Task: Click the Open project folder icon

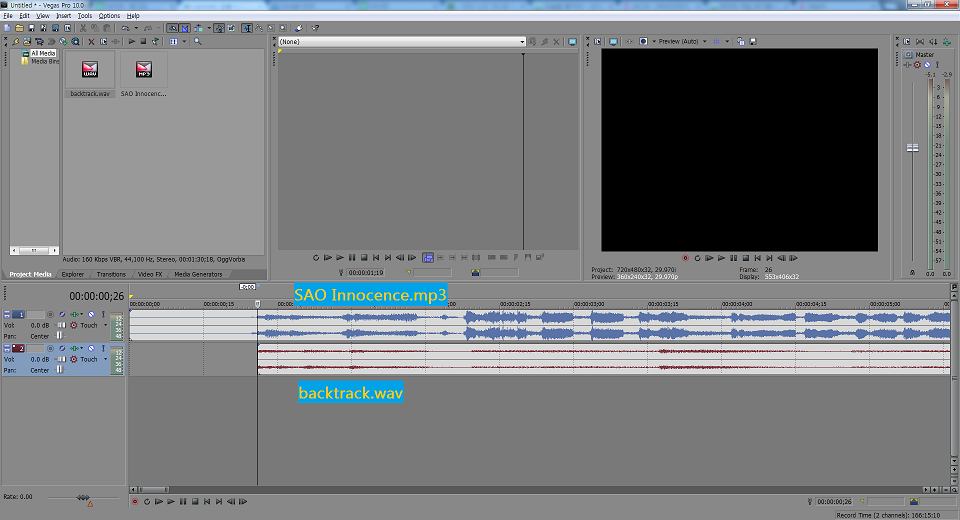Action: [x=20, y=28]
